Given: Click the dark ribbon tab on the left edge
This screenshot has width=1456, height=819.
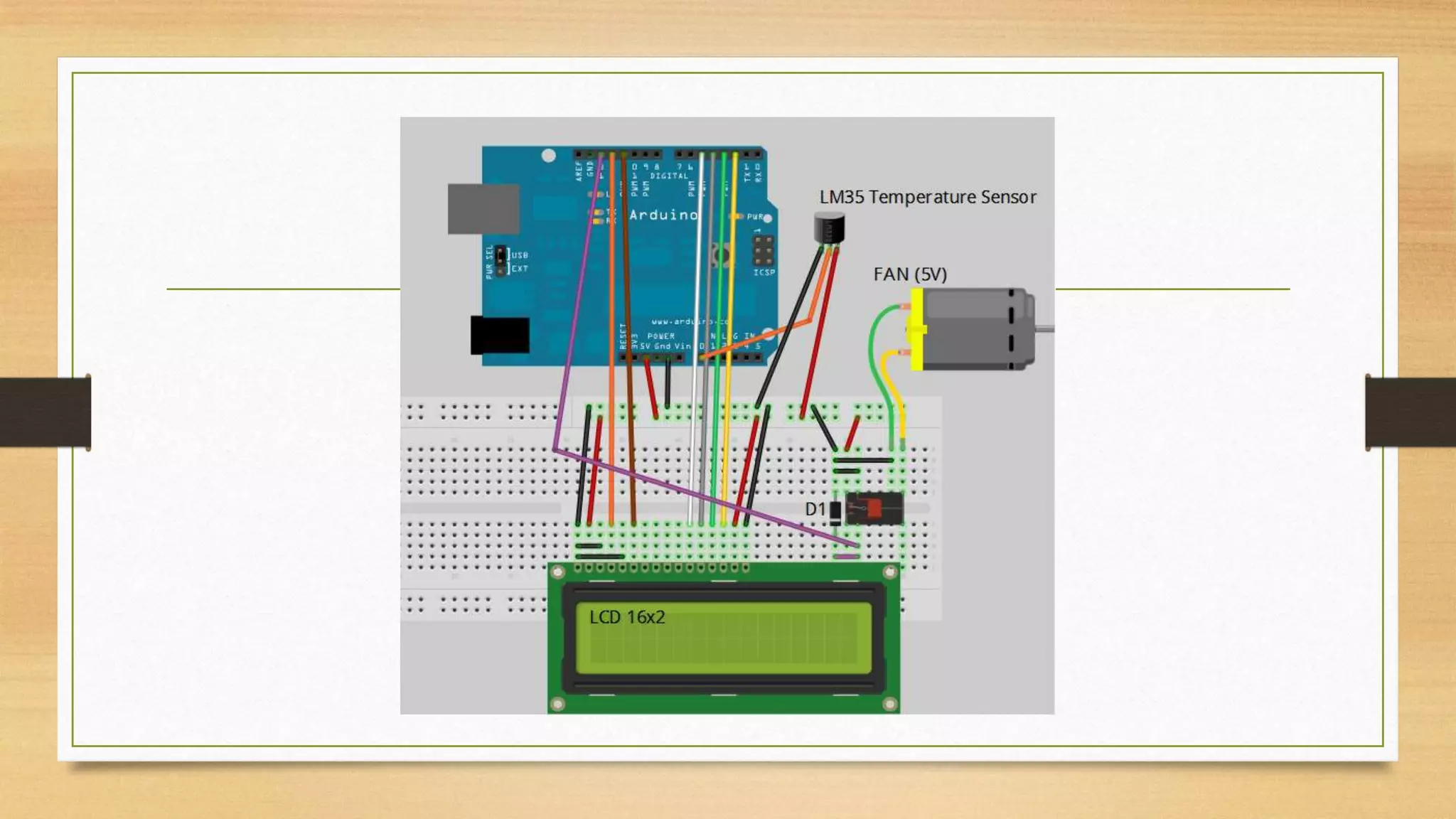Looking at the screenshot, I should (45, 412).
